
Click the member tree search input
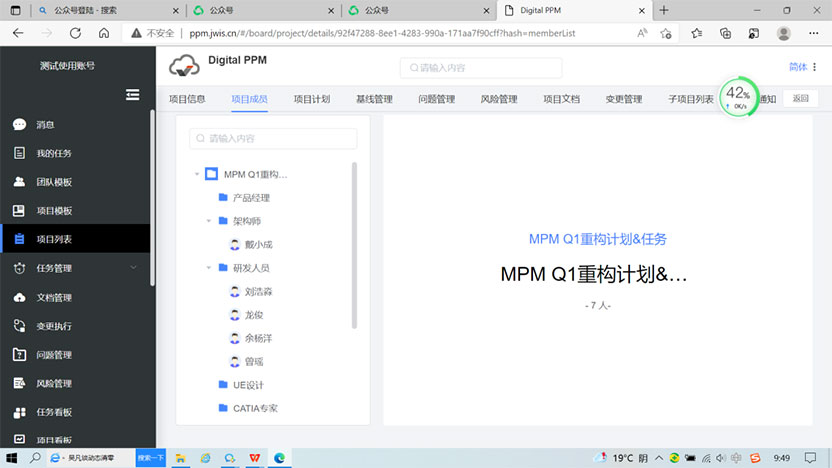click(x=273, y=138)
